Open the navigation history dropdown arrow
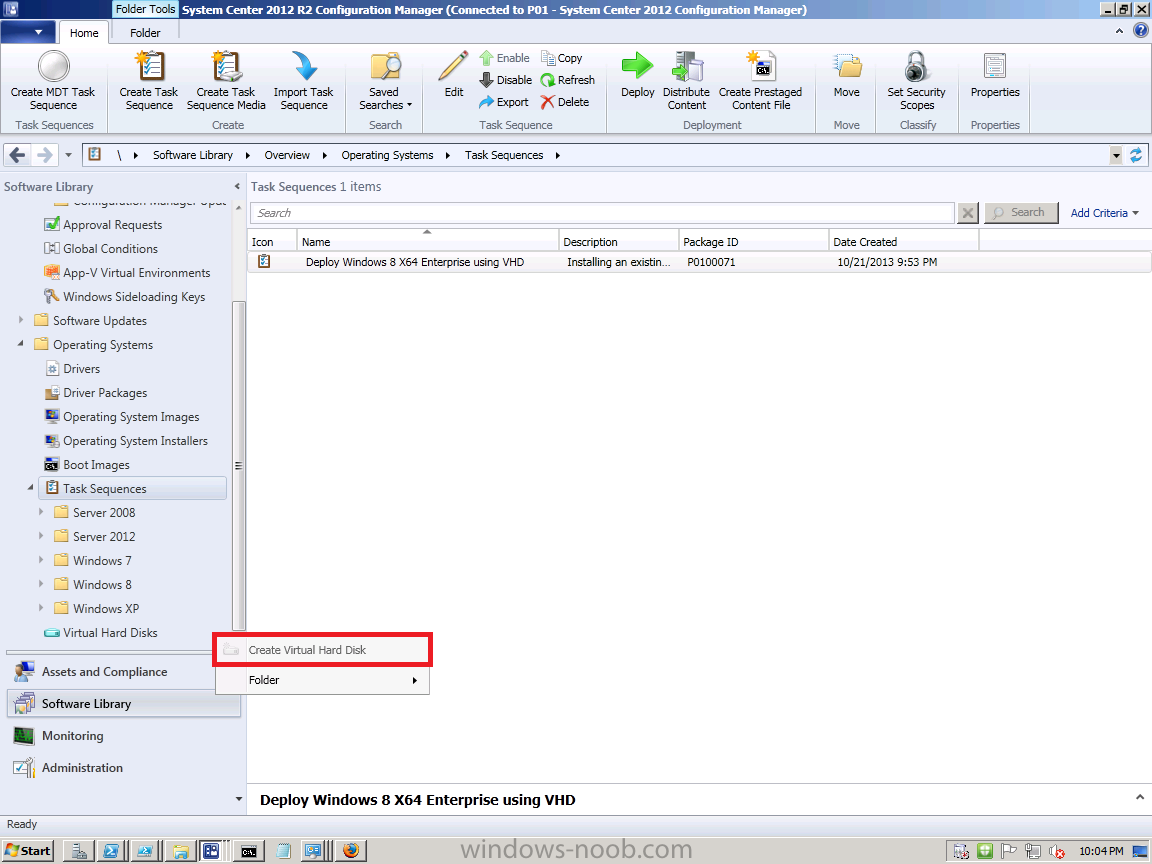This screenshot has height=864, width=1152. 68,155
